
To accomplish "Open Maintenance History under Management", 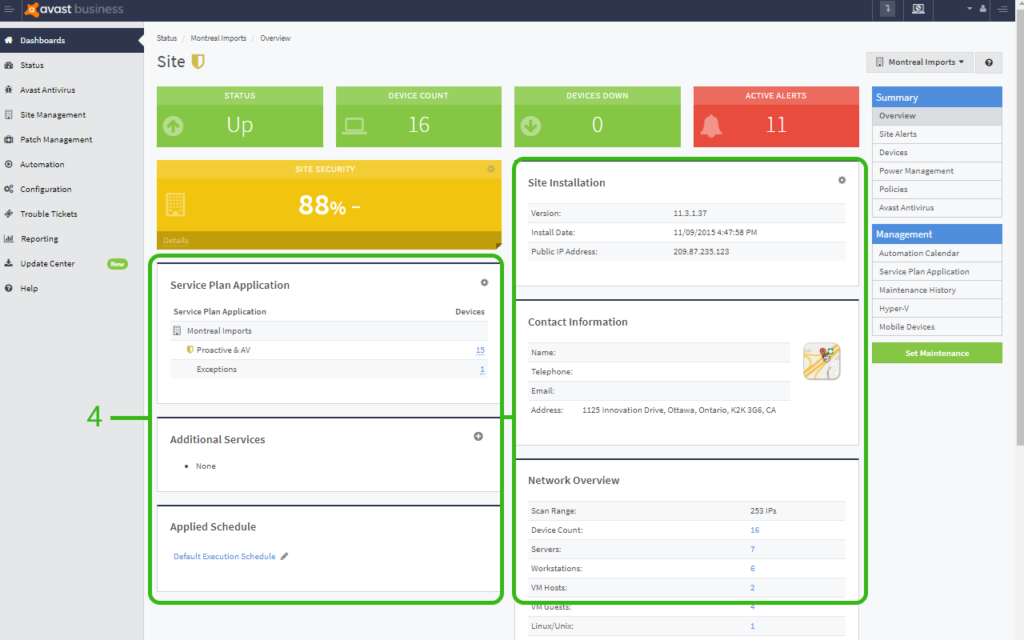I will 936,290.
